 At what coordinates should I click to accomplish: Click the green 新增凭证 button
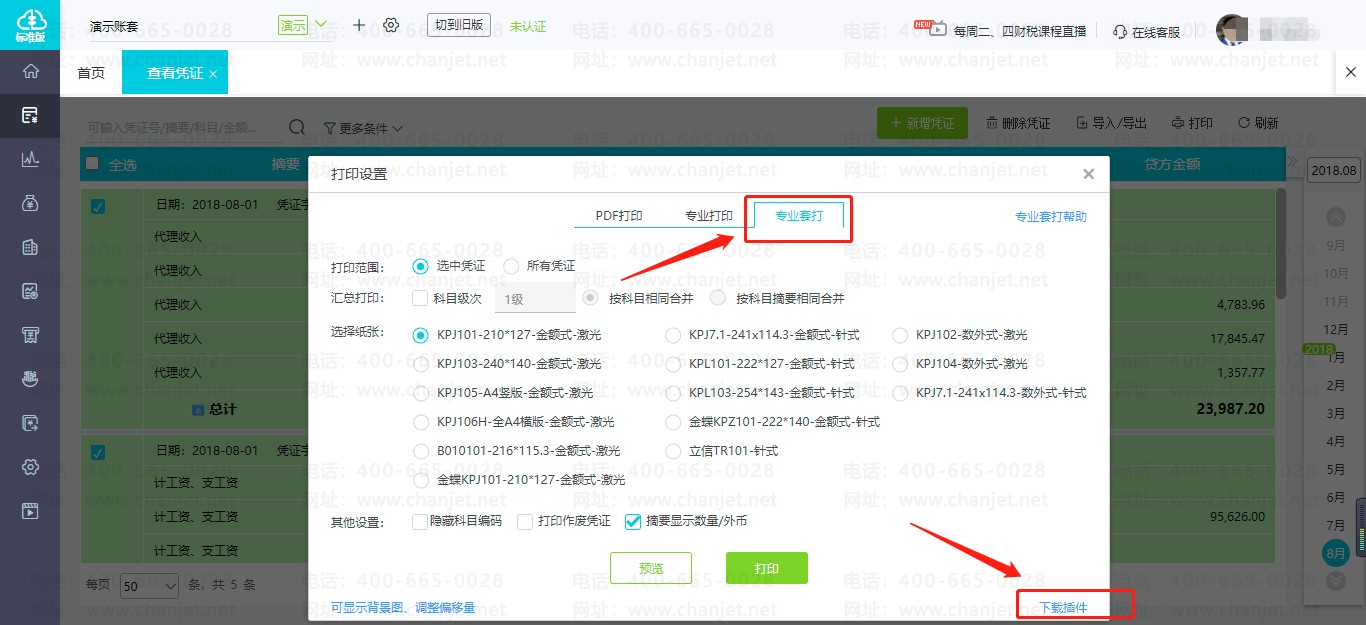[x=922, y=123]
